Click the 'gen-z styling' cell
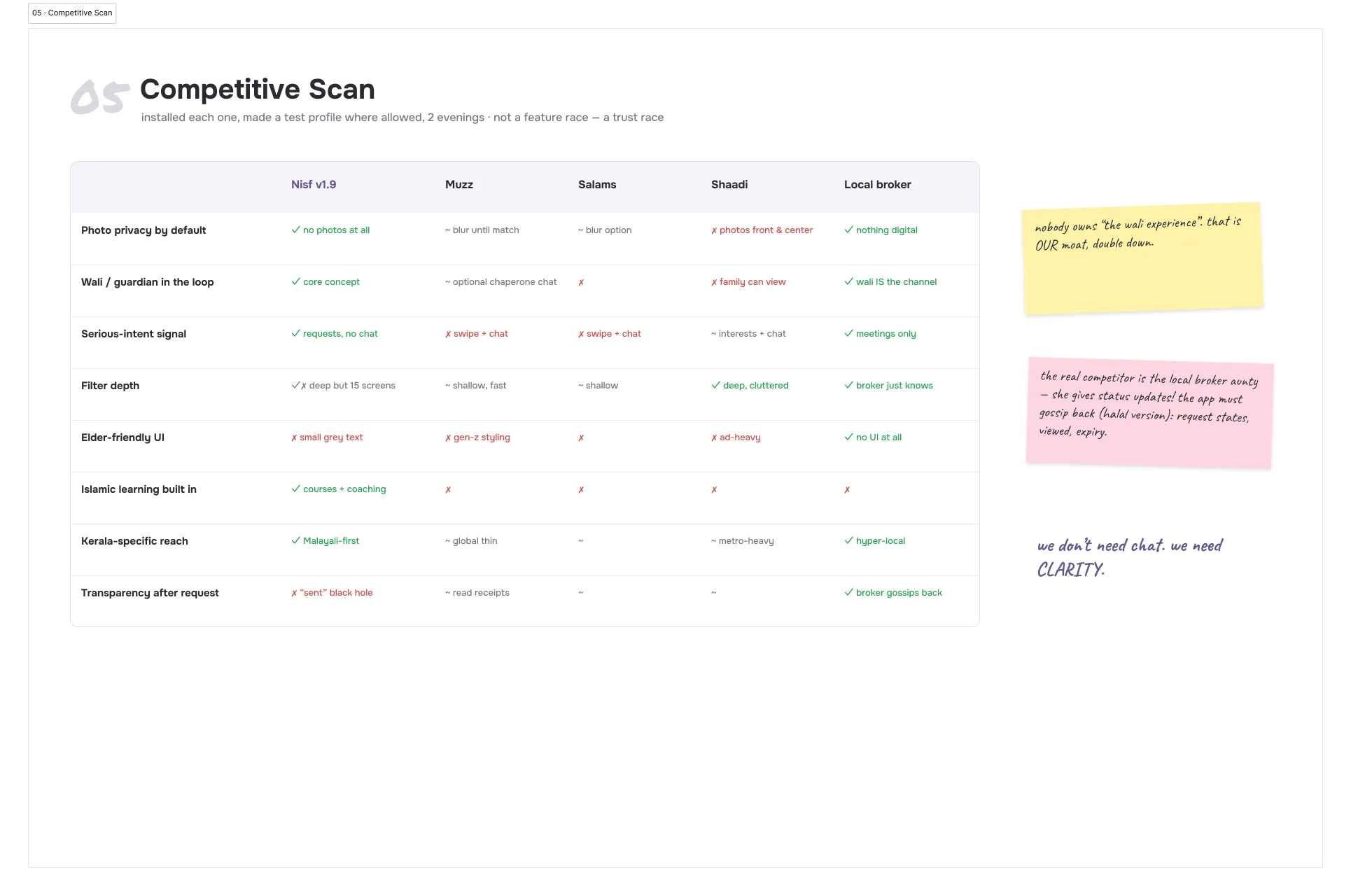This screenshot has width=1351, height=896. [x=477, y=437]
